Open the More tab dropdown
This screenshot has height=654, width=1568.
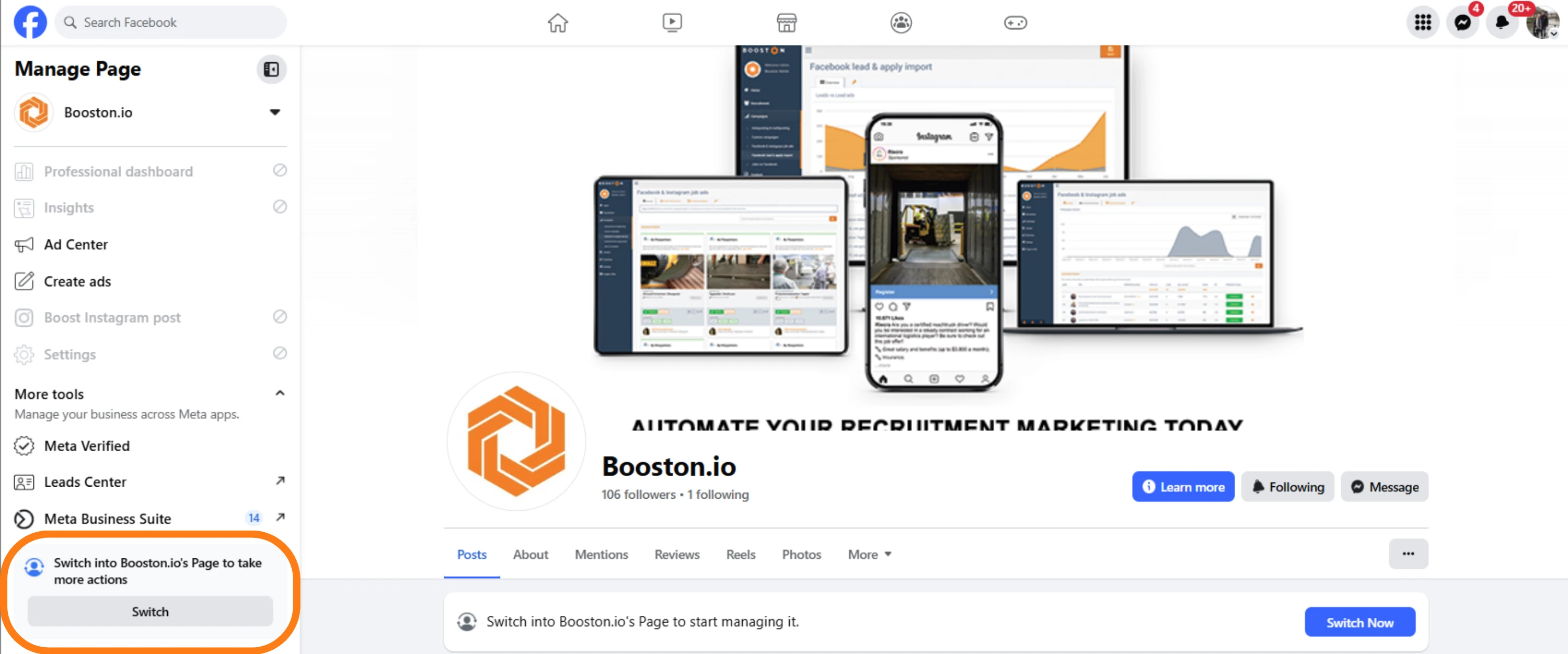click(x=869, y=554)
